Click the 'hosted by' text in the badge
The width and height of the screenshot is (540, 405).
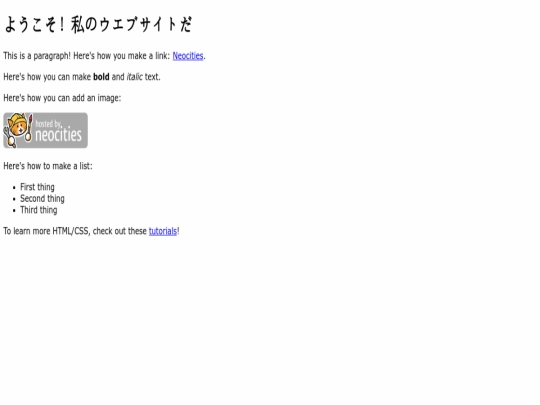[49, 124]
